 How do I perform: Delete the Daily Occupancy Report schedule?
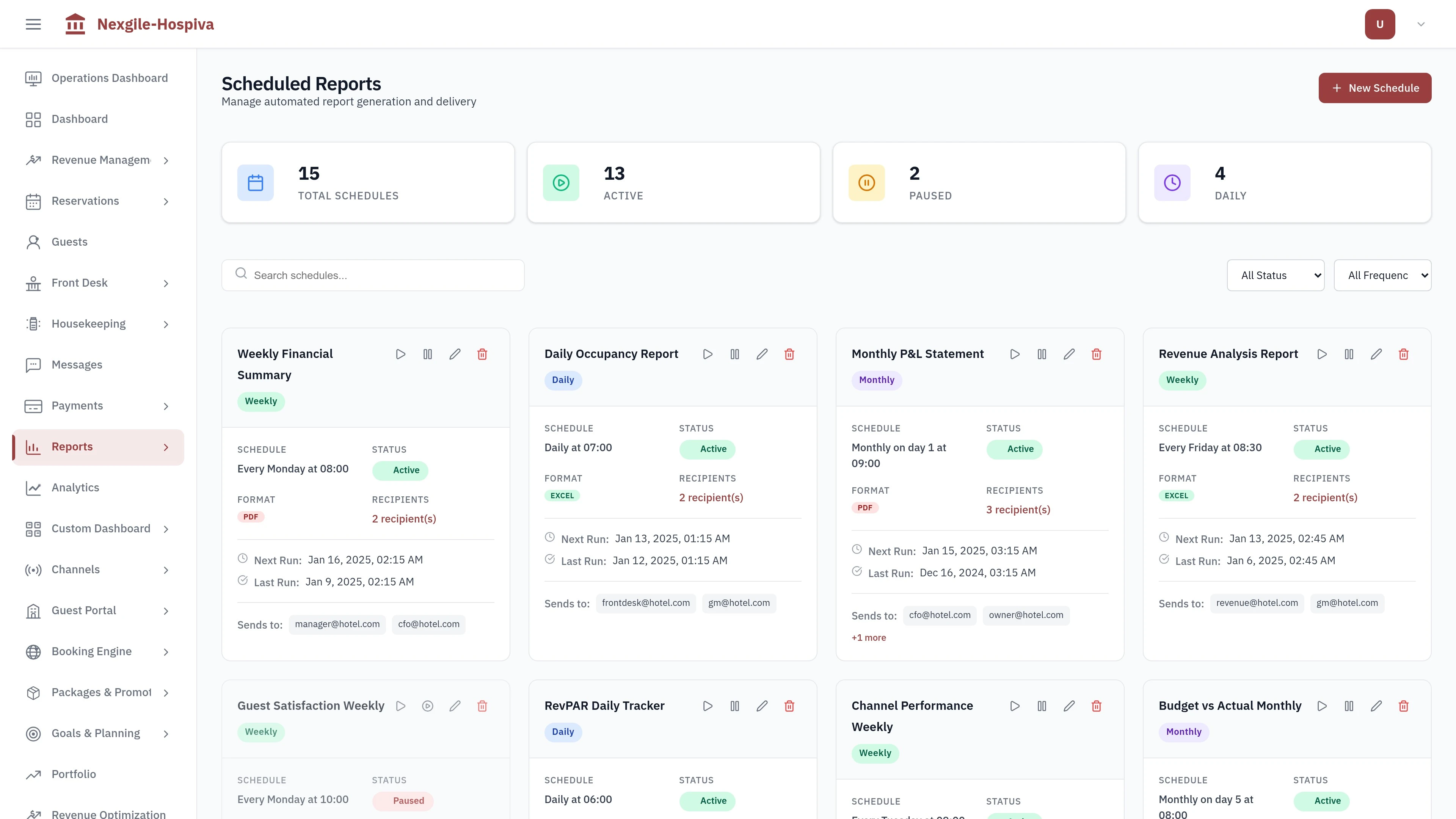click(789, 354)
